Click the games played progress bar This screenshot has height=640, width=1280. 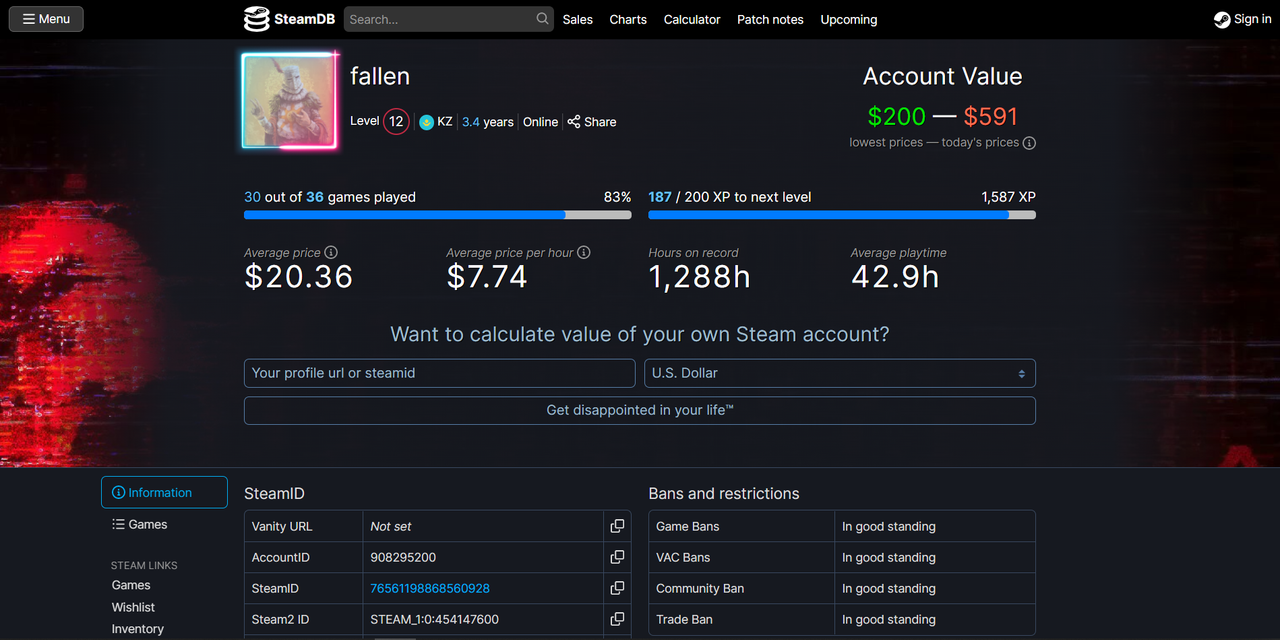click(x=438, y=215)
